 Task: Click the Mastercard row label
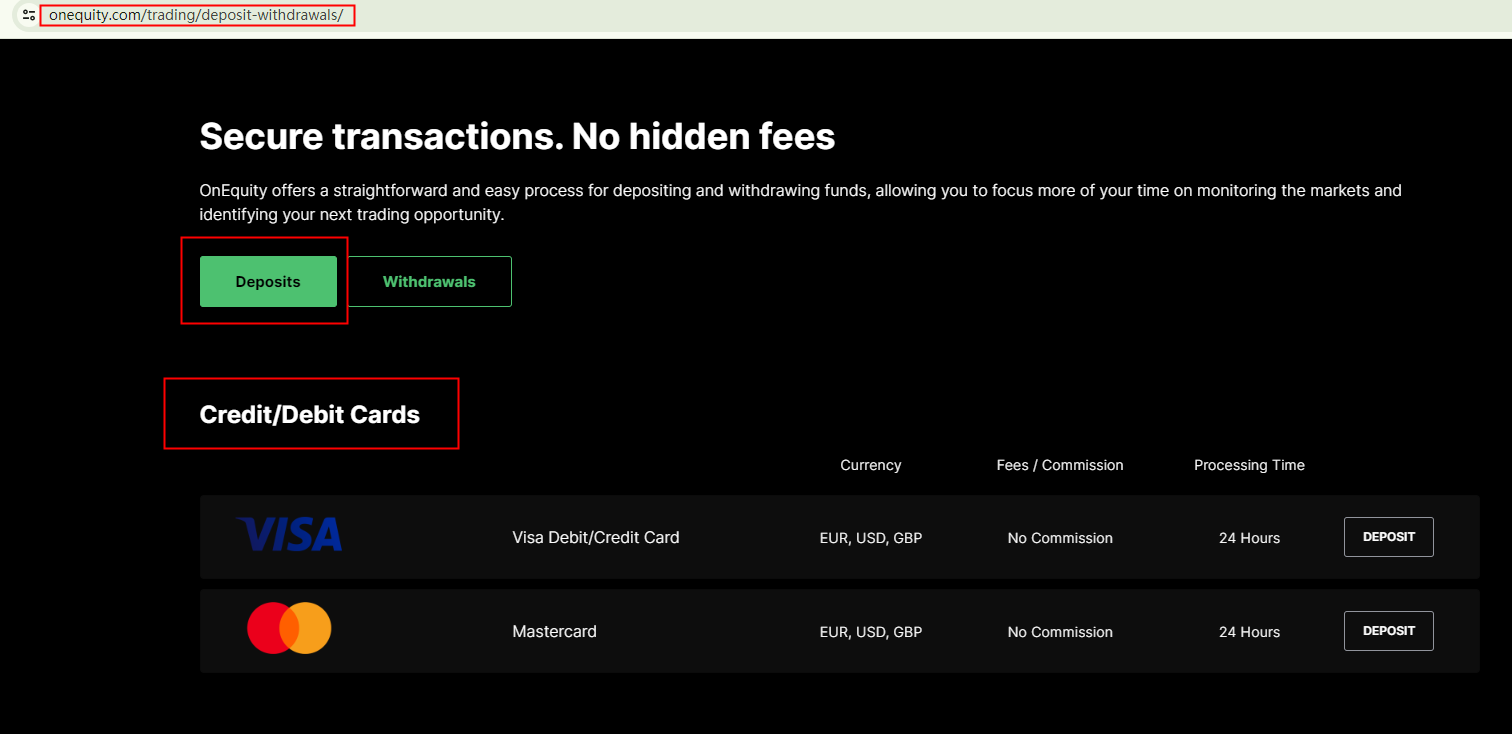(554, 631)
